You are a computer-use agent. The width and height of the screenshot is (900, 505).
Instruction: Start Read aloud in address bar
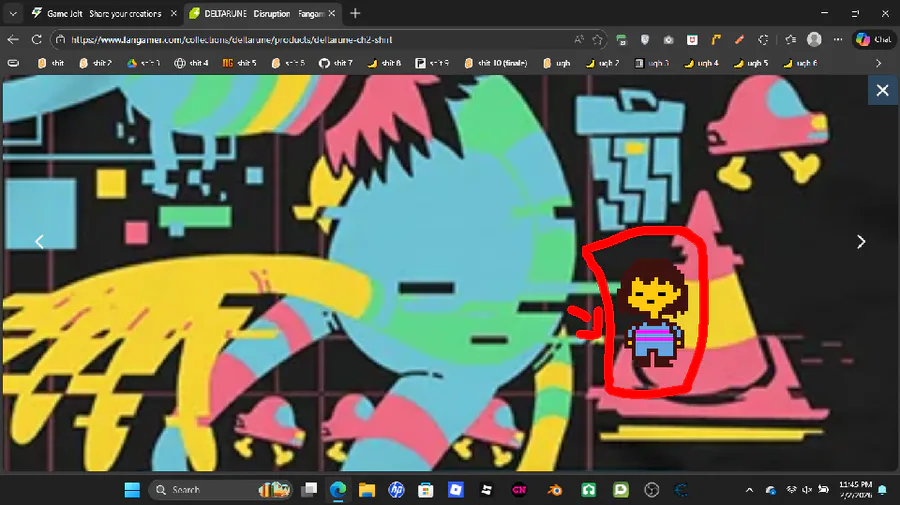point(579,40)
